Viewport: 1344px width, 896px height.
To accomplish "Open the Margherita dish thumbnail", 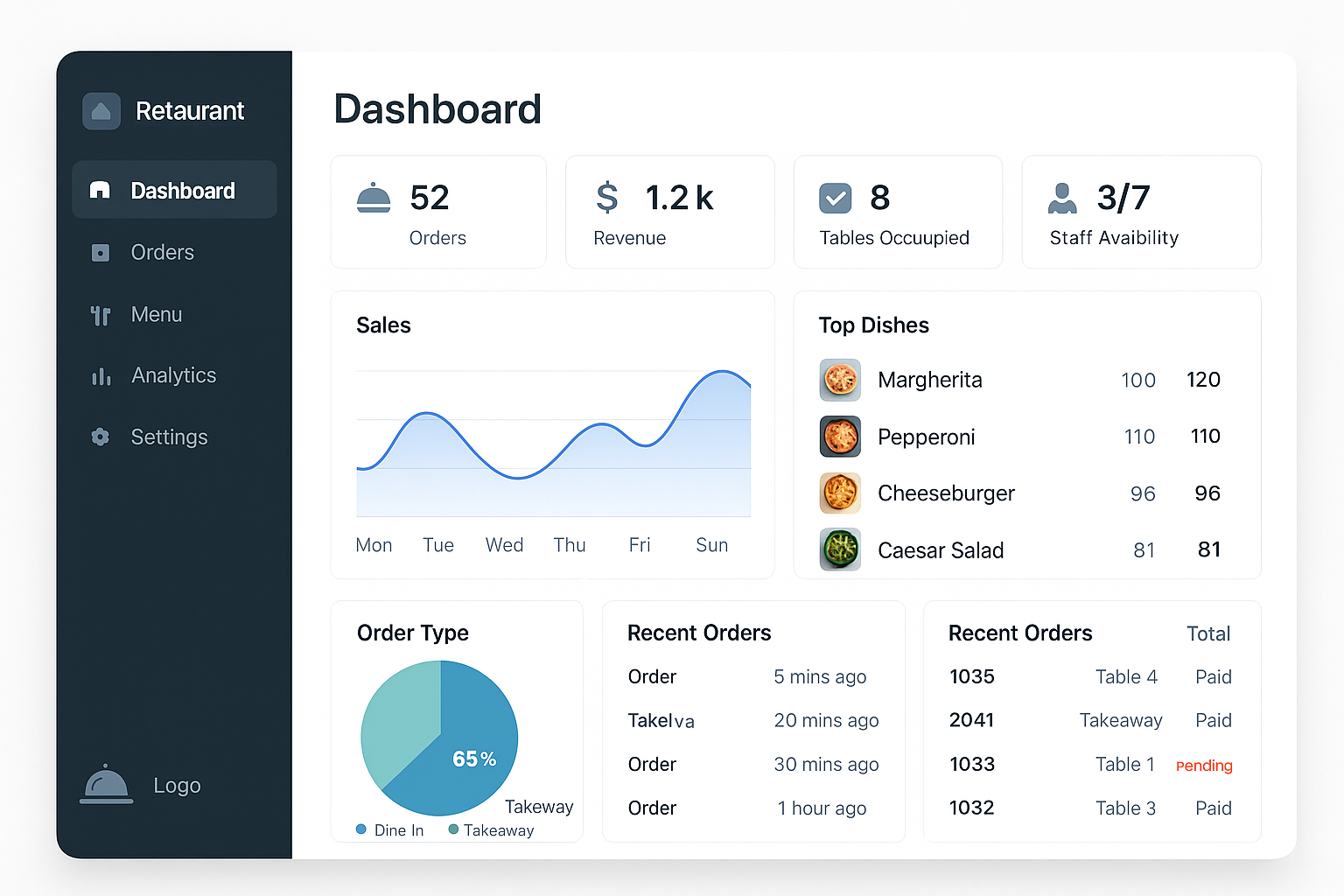I will pos(840,380).
